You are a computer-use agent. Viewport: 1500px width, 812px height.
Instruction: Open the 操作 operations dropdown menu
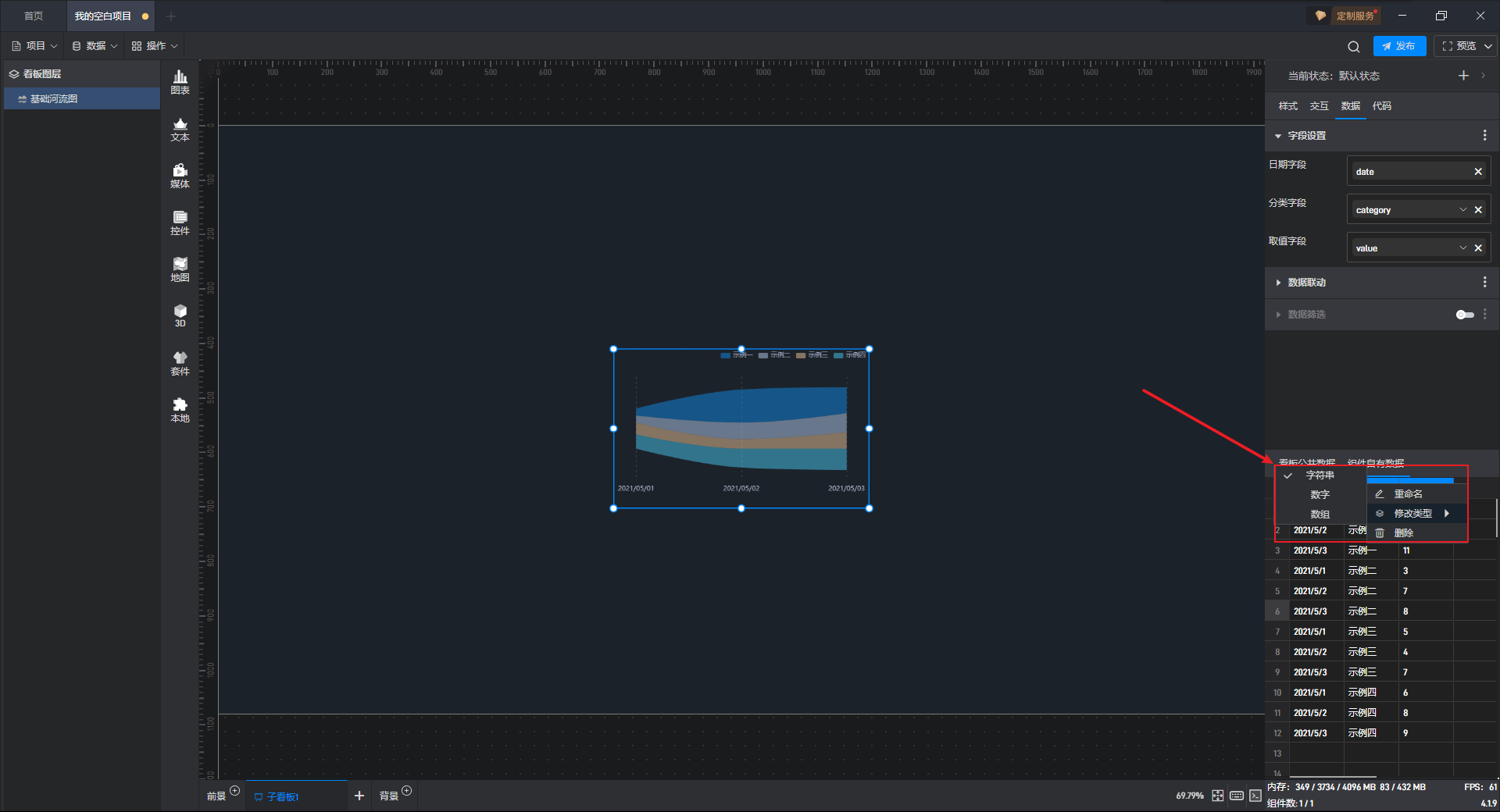click(155, 46)
